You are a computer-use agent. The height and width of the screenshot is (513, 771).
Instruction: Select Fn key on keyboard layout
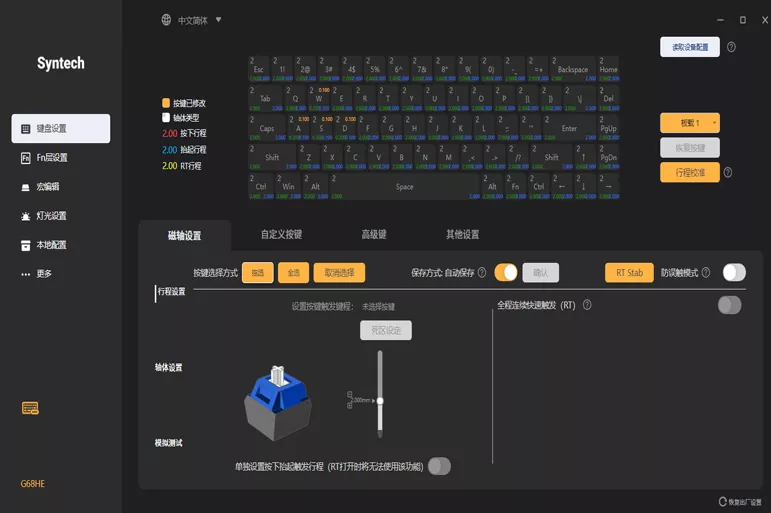pos(515,187)
